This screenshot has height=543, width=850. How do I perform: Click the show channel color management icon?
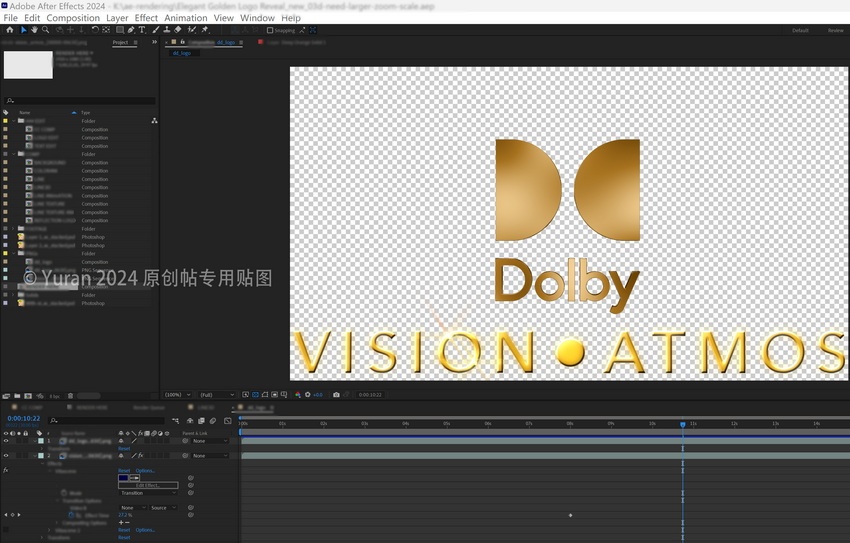click(x=298, y=395)
